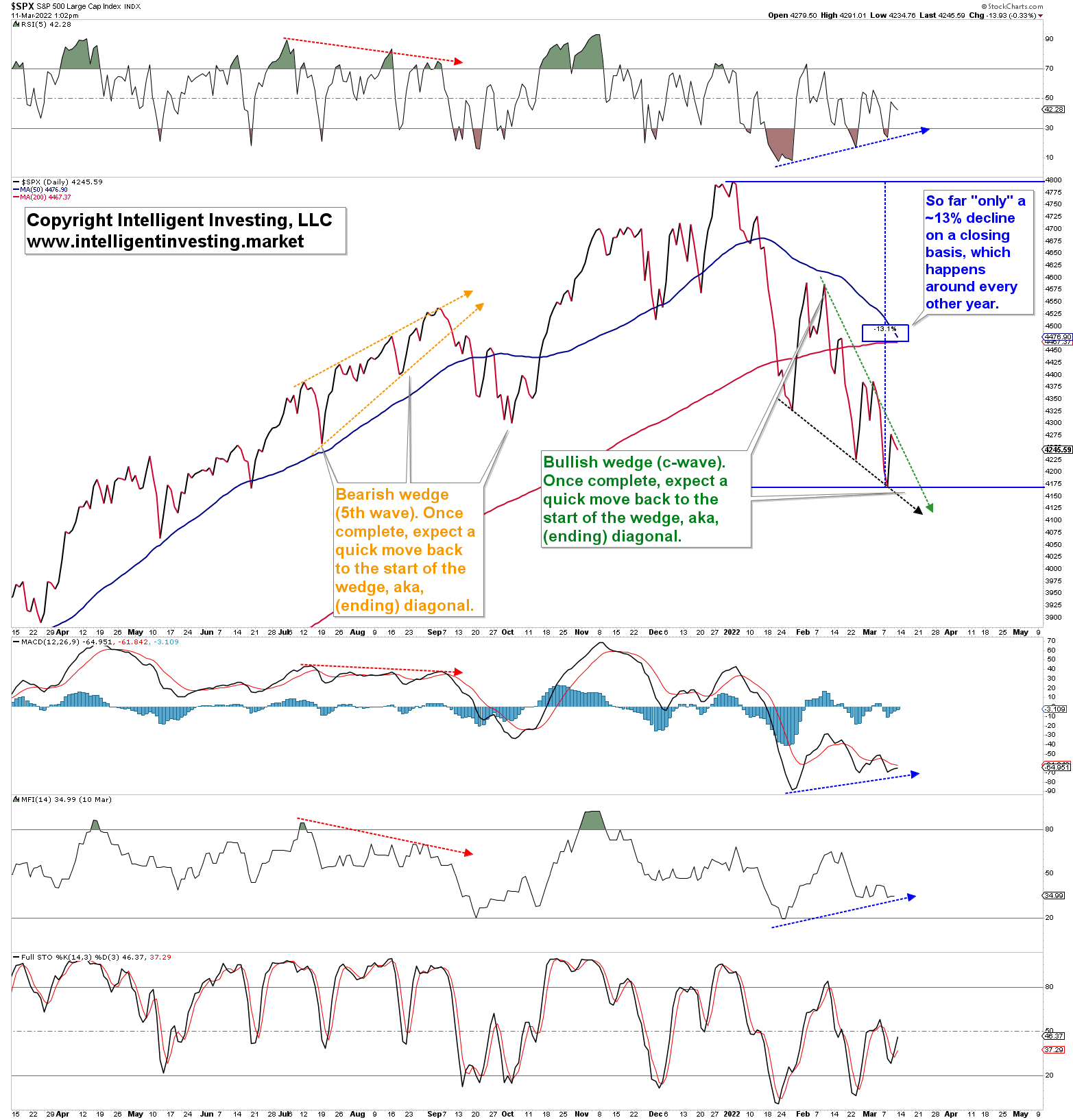The height and width of the screenshot is (1120, 1073).
Task: Click the 'Open 4279.50' quote value
Action: pos(792,15)
